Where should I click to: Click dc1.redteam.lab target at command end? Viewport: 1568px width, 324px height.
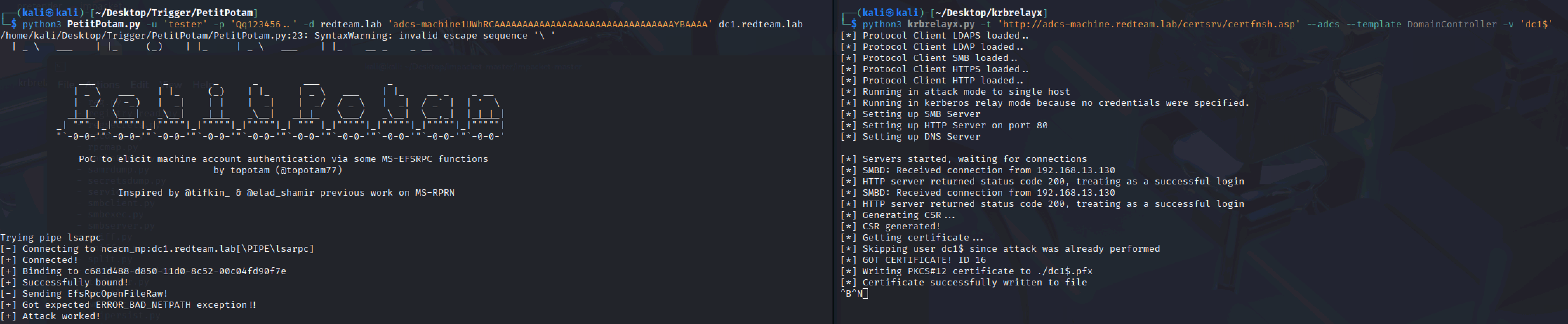coord(760,24)
